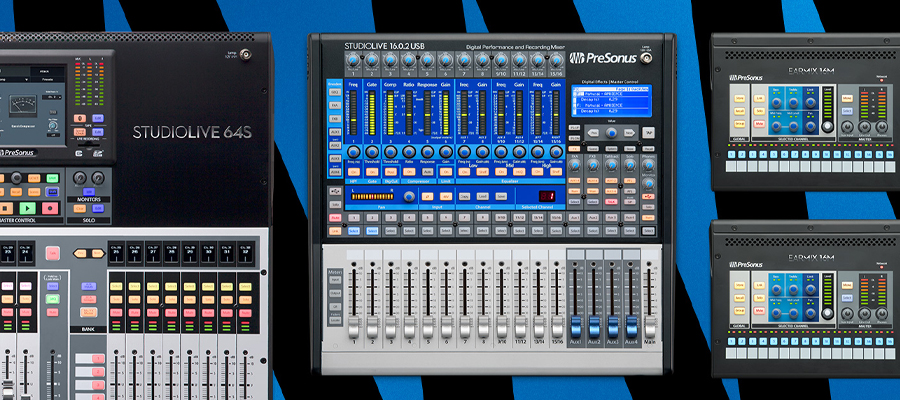Image resolution: width=900 pixels, height=400 pixels.
Task: Turn a Monitors knob on StudioLive 64S
Action: point(80,177)
